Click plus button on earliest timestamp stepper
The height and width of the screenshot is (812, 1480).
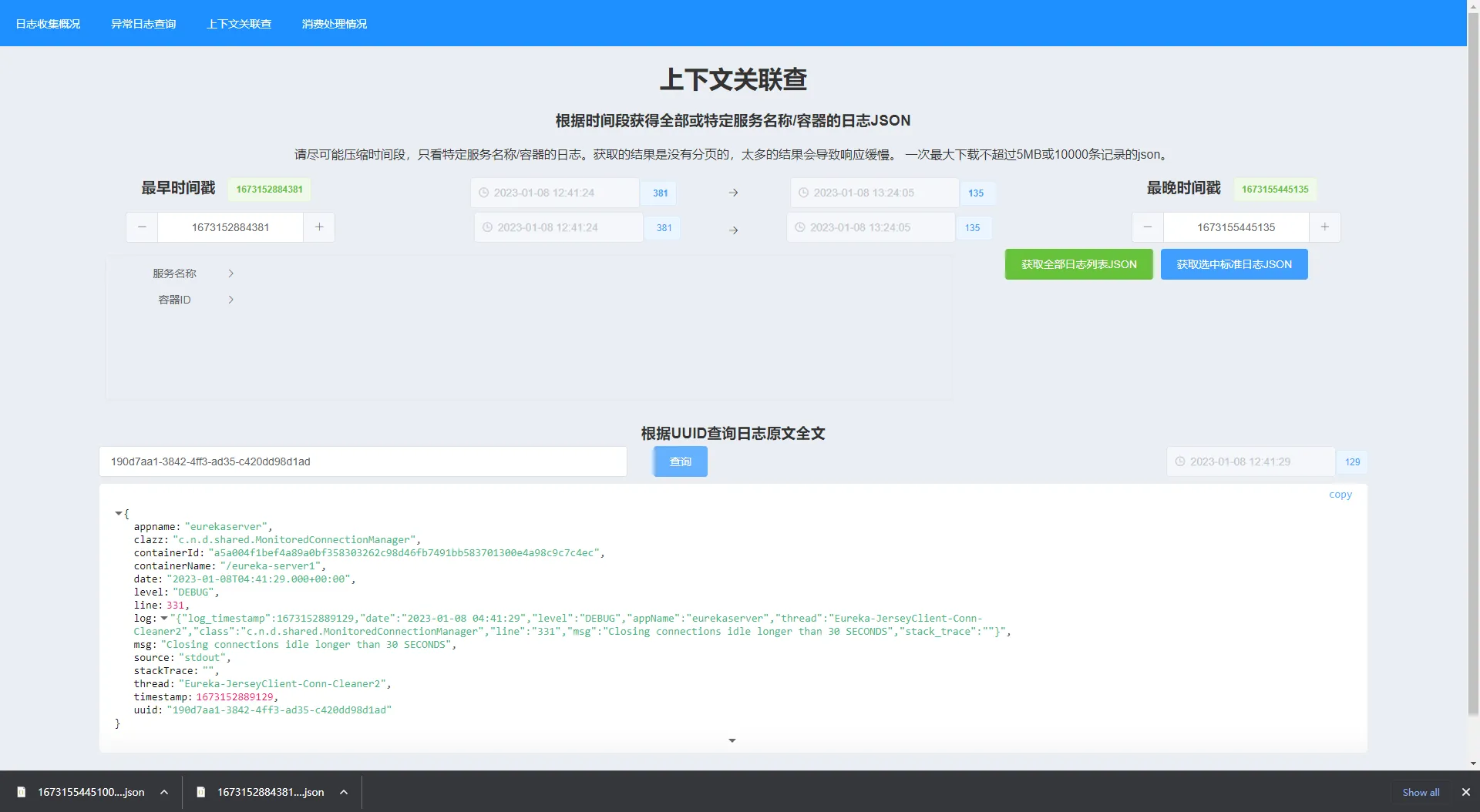click(319, 227)
